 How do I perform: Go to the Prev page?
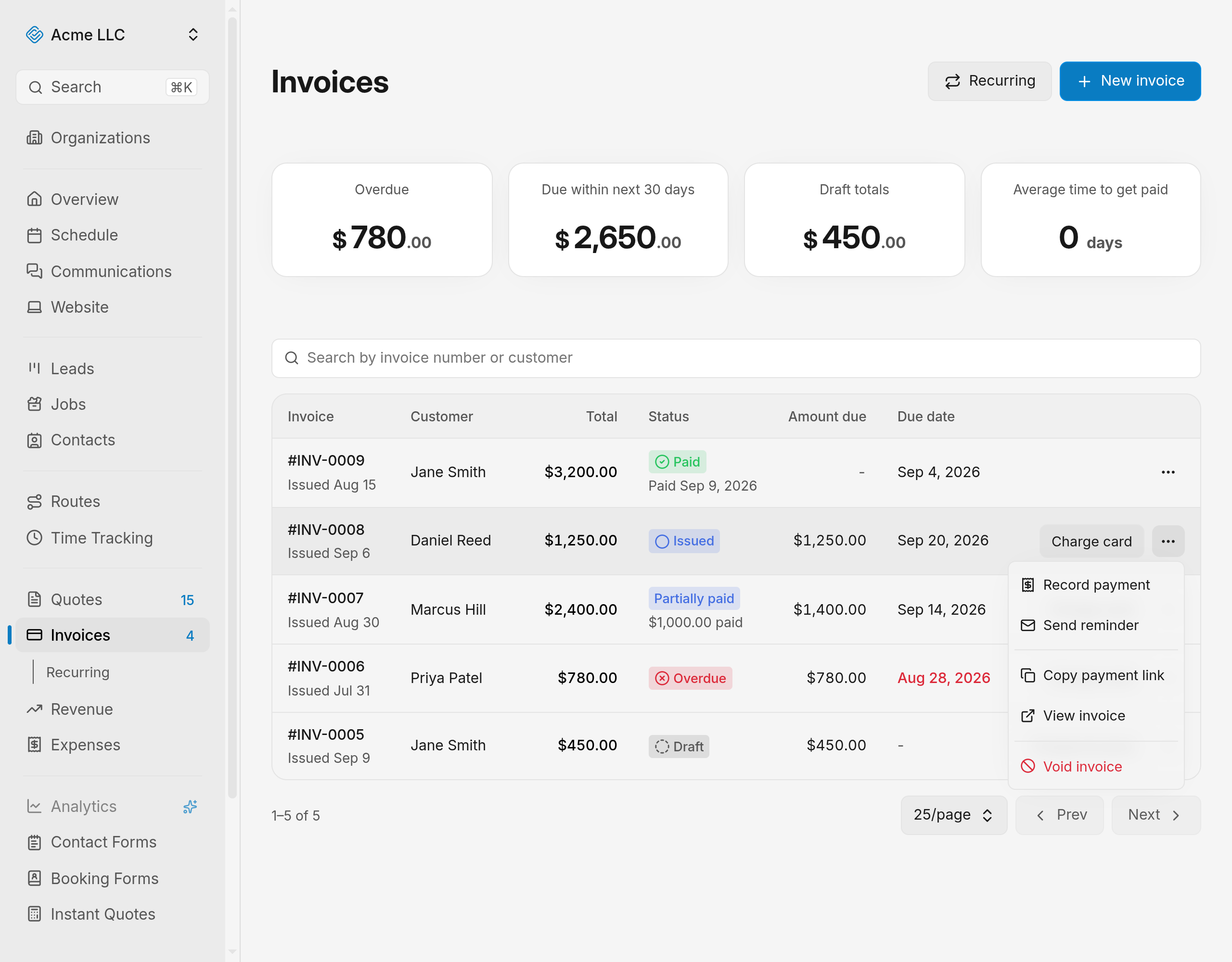pos(1059,815)
